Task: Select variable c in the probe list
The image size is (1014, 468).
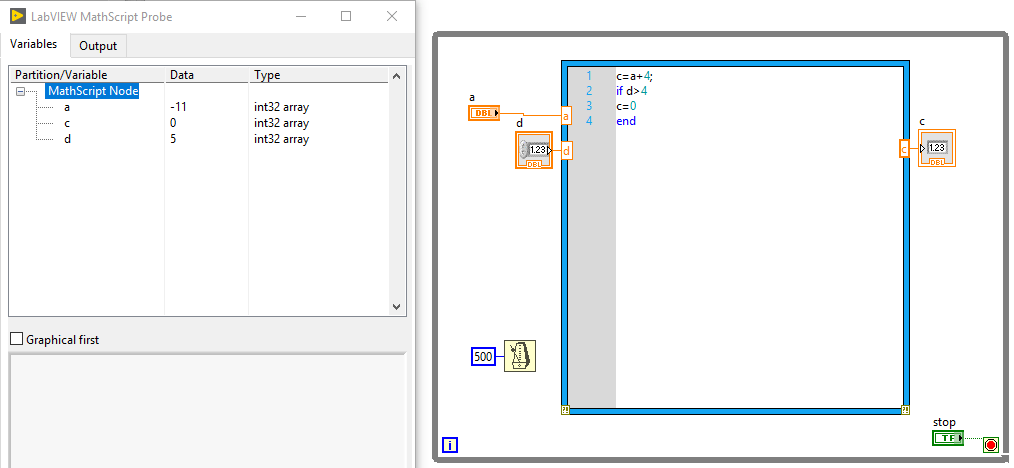Action: pyautogui.click(x=67, y=123)
